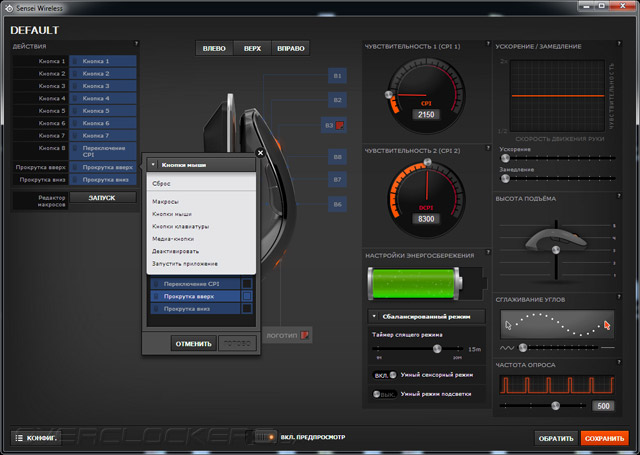640x455 pixels.
Task: Expand the Сбалансированный режим dropdown
Action: 426,317
